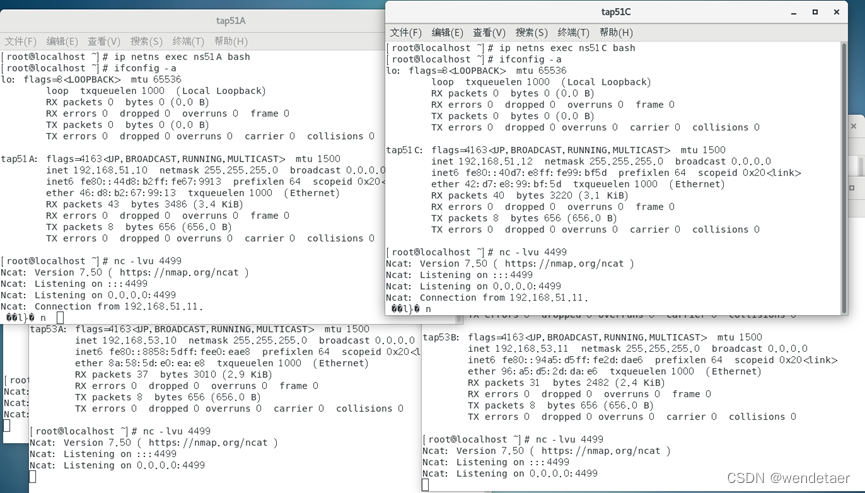Image resolution: width=865 pixels, height=493 pixels.
Task: Open 文件(F) menu in tap51C window
Action: pos(405,33)
